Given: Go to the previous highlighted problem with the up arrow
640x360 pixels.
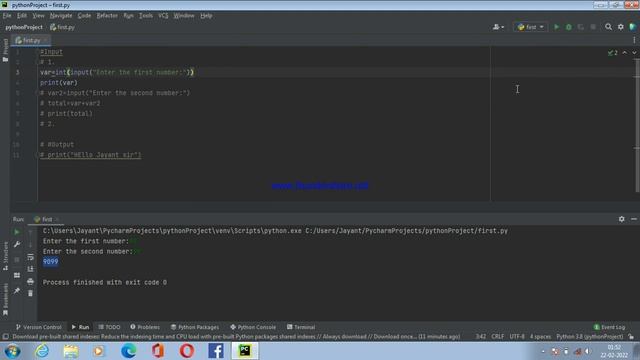Looking at the screenshot, I should (x=624, y=53).
